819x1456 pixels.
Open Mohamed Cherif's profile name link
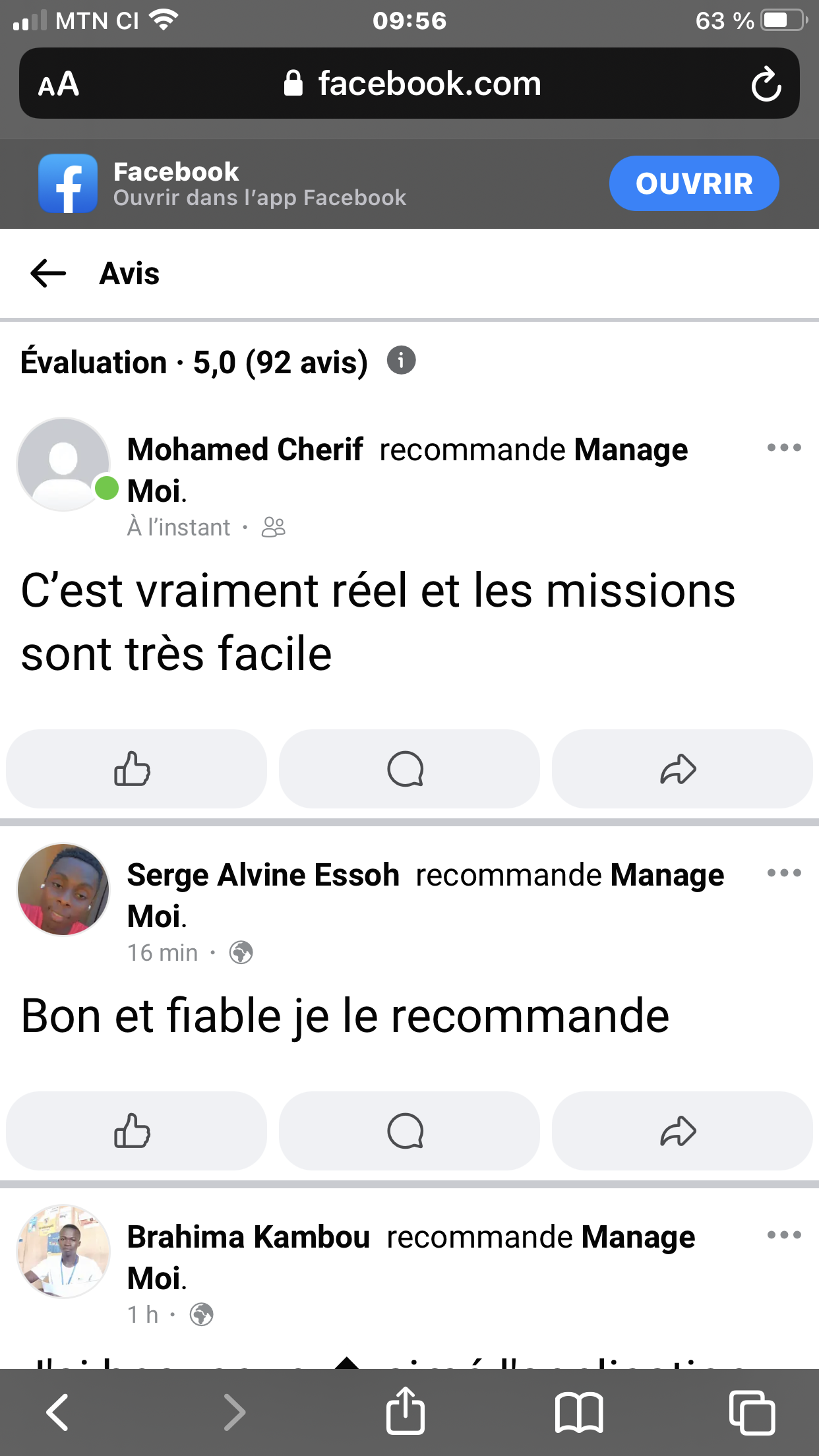point(245,450)
